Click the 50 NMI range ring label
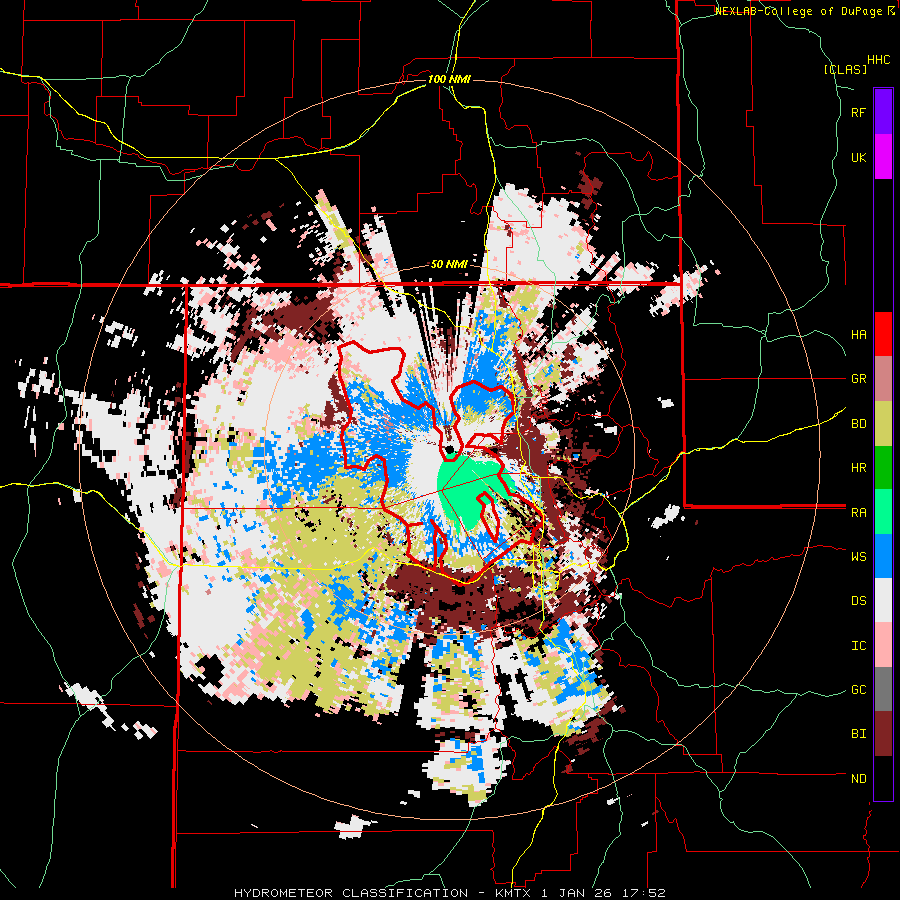 (449, 264)
